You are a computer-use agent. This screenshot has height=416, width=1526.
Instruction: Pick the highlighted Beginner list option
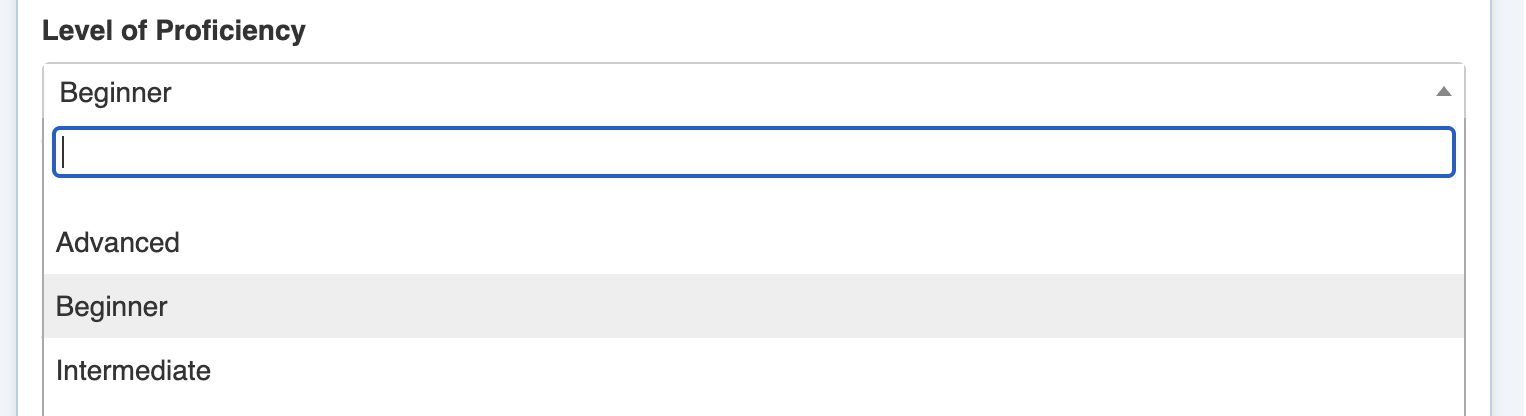[112, 307]
